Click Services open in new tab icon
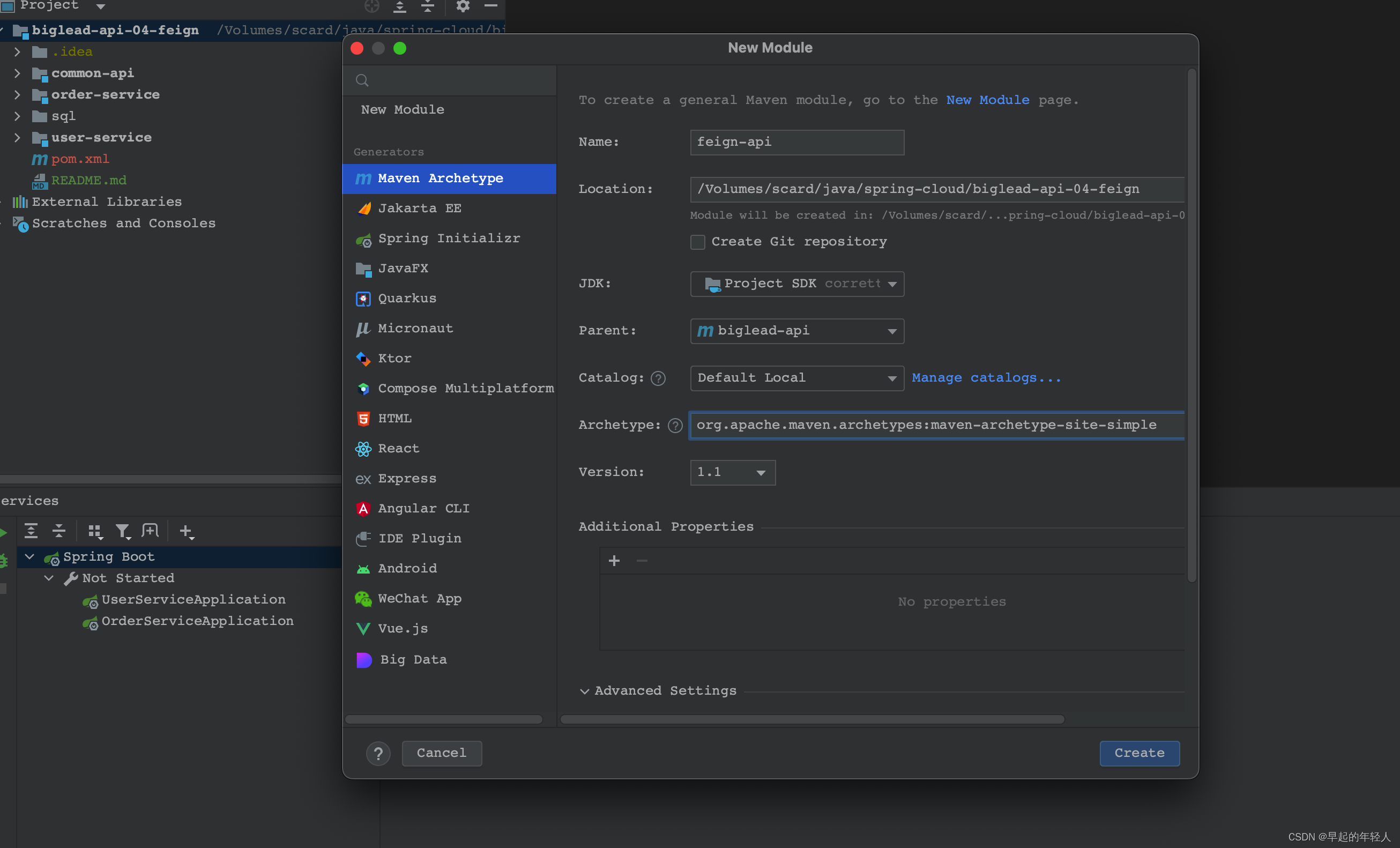This screenshot has height=848, width=1400. coord(150,531)
